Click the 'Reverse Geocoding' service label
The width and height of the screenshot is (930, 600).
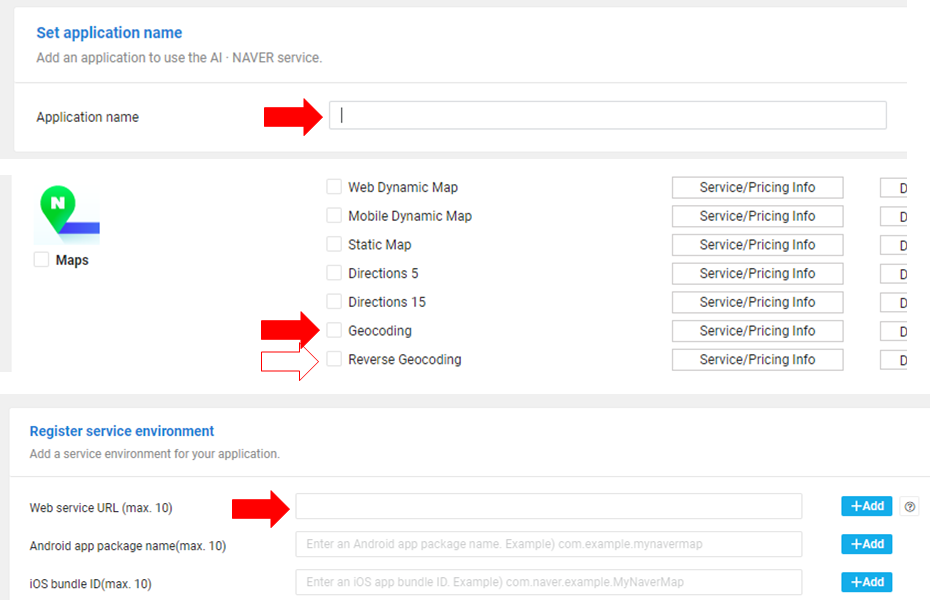405,359
